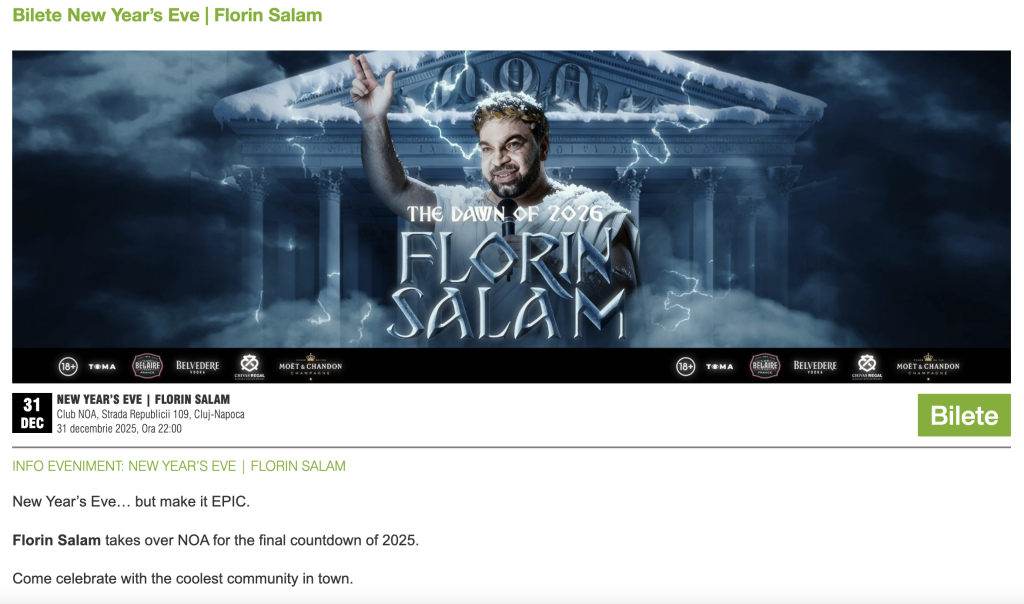This screenshot has height=604, width=1024.
Task: Click the left Moët & Chandon logo
Action: coord(310,366)
